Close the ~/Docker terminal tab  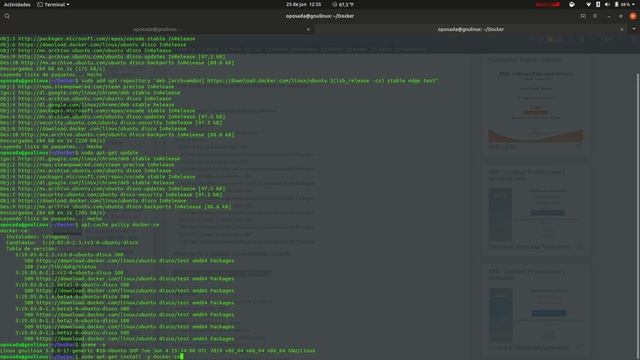622,29
